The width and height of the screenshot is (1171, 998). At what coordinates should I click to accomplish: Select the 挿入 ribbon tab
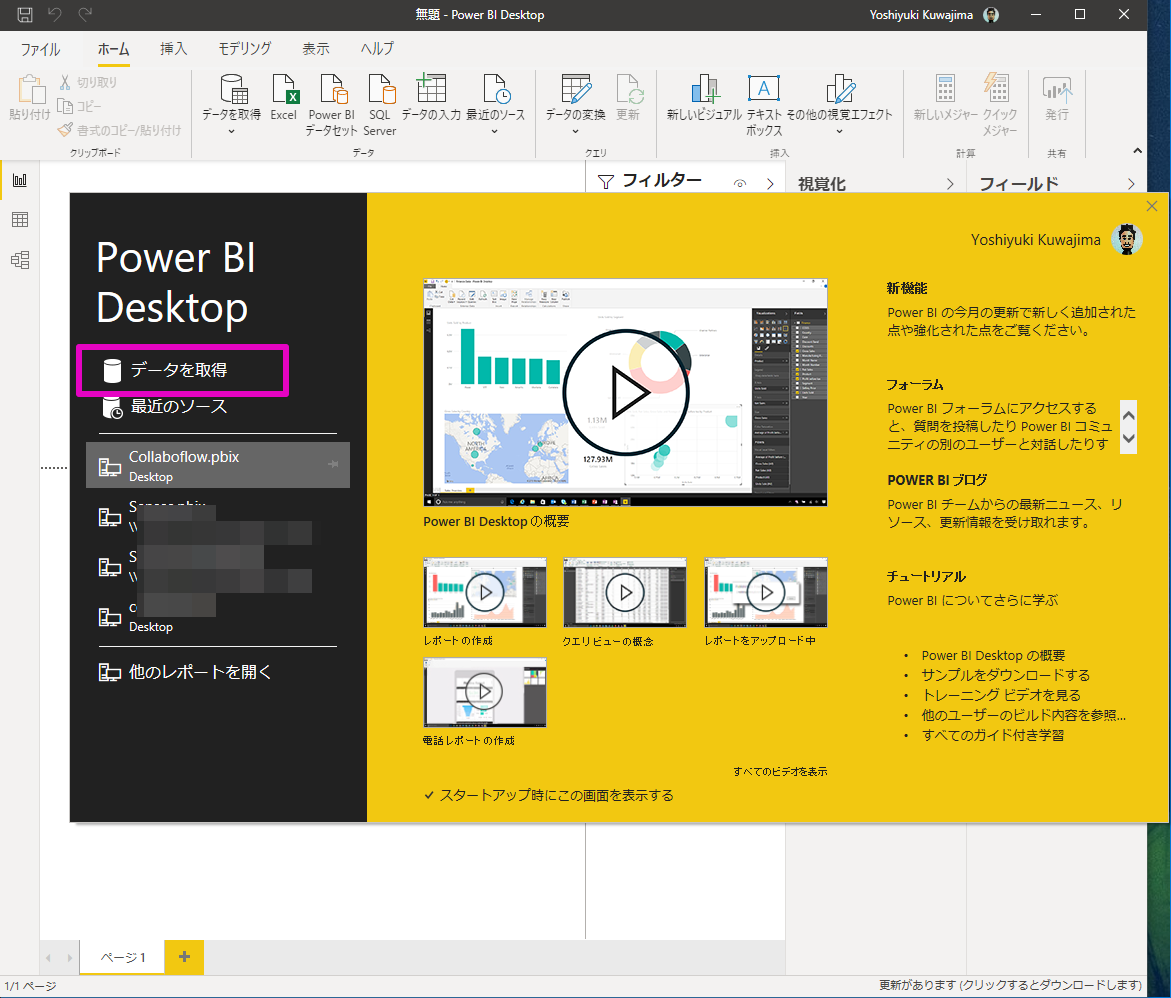tap(173, 49)
